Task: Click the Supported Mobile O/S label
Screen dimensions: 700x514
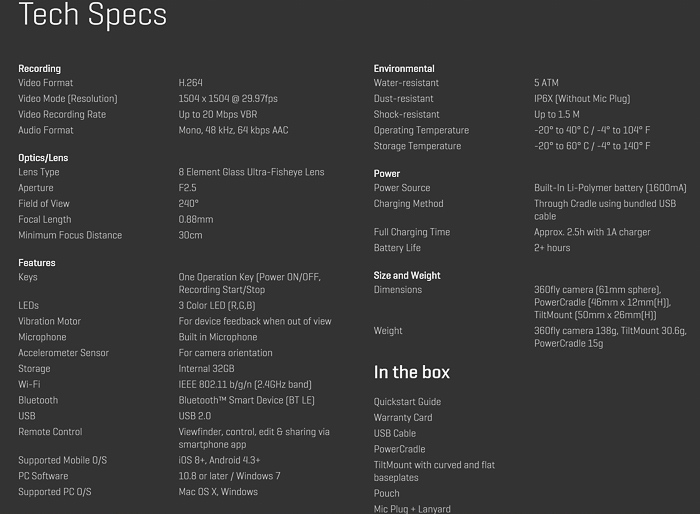Action: [x=62, y=460]
